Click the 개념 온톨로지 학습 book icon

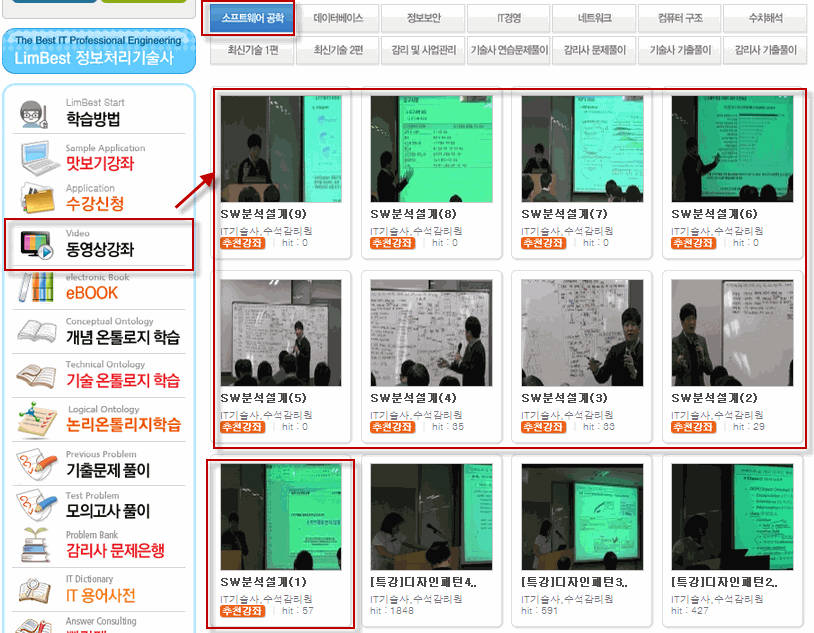pos(36,333)
